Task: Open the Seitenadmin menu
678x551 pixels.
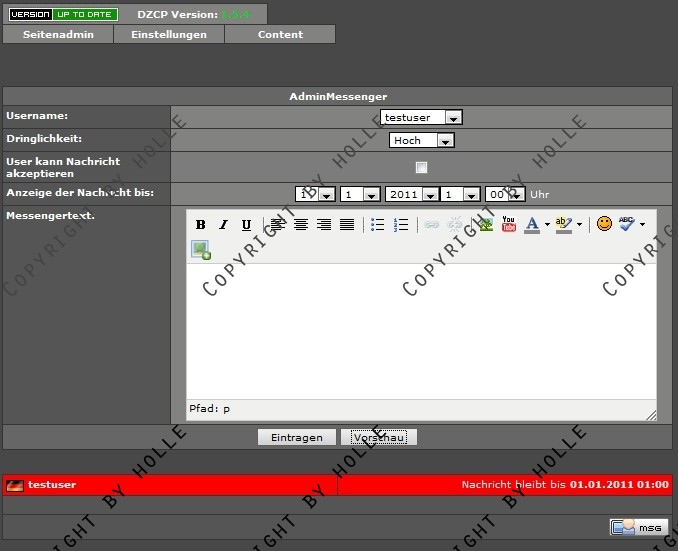Action: pos(58,34)
